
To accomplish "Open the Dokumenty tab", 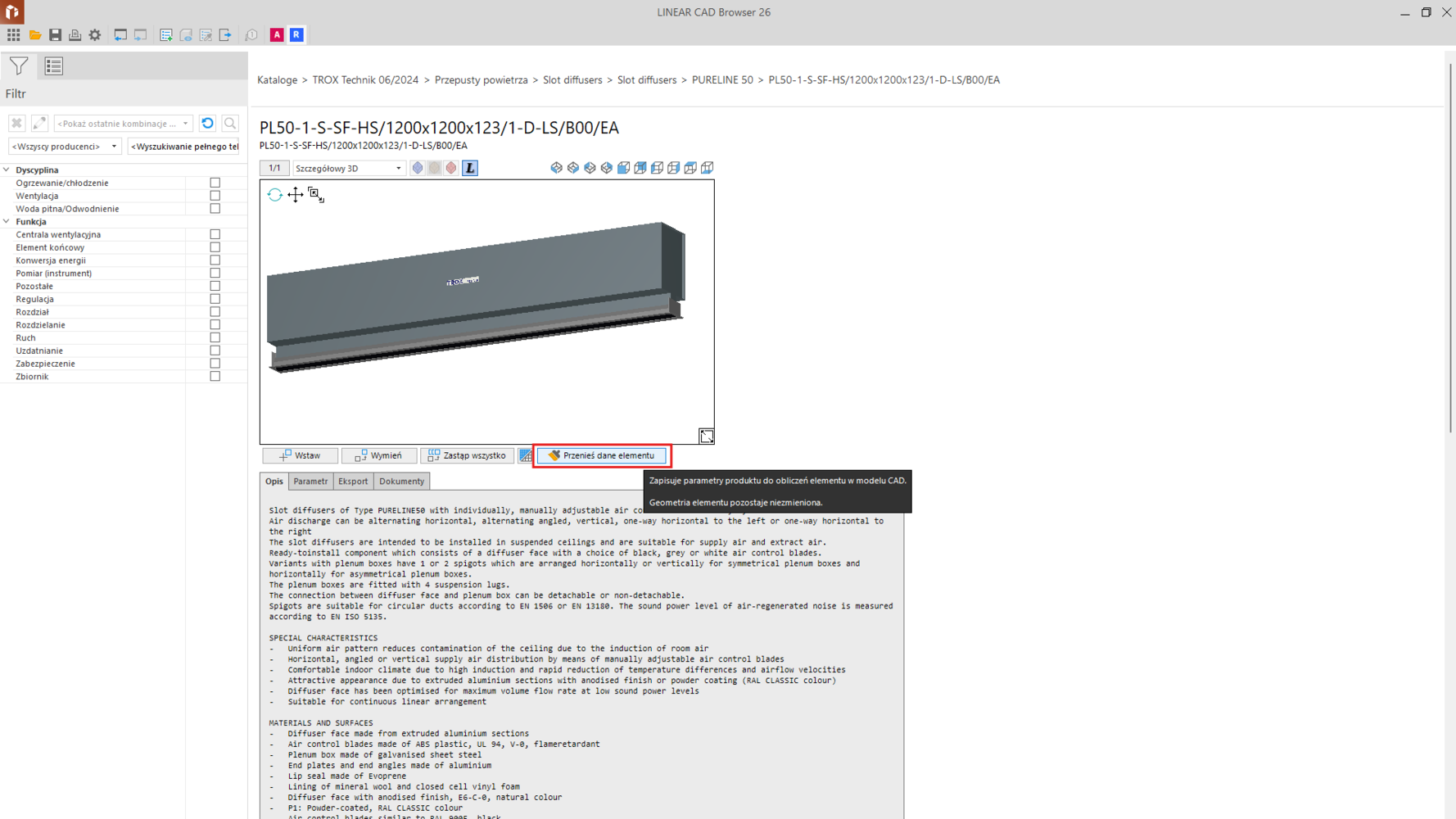I will tap(401, 482).
